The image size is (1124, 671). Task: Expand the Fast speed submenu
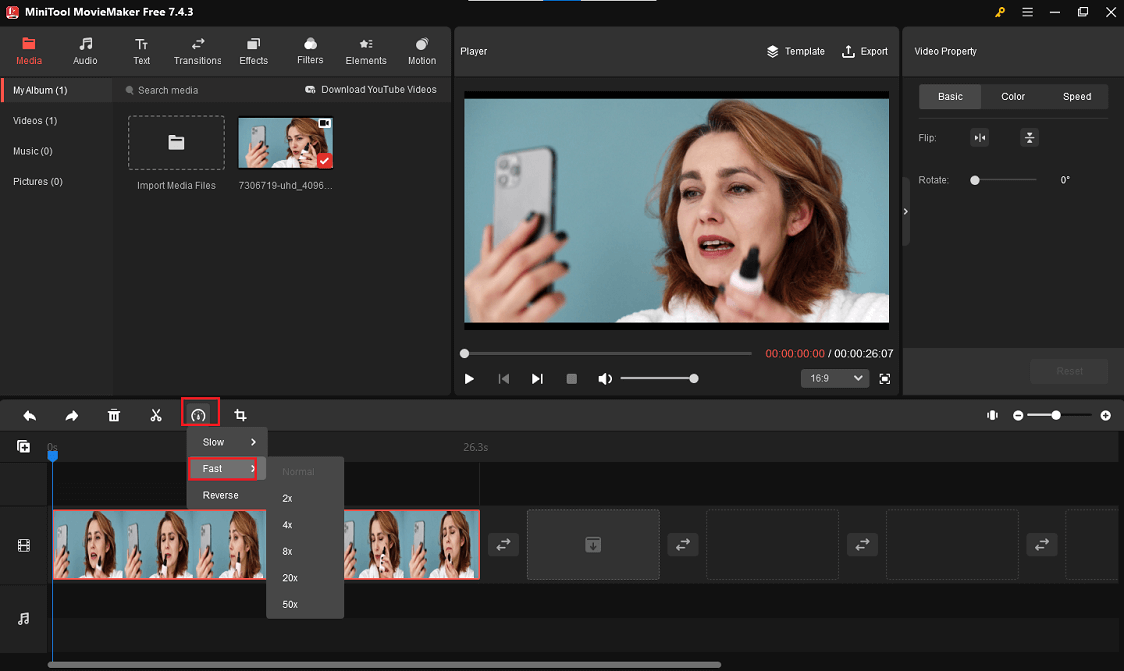tap(227, 468)
